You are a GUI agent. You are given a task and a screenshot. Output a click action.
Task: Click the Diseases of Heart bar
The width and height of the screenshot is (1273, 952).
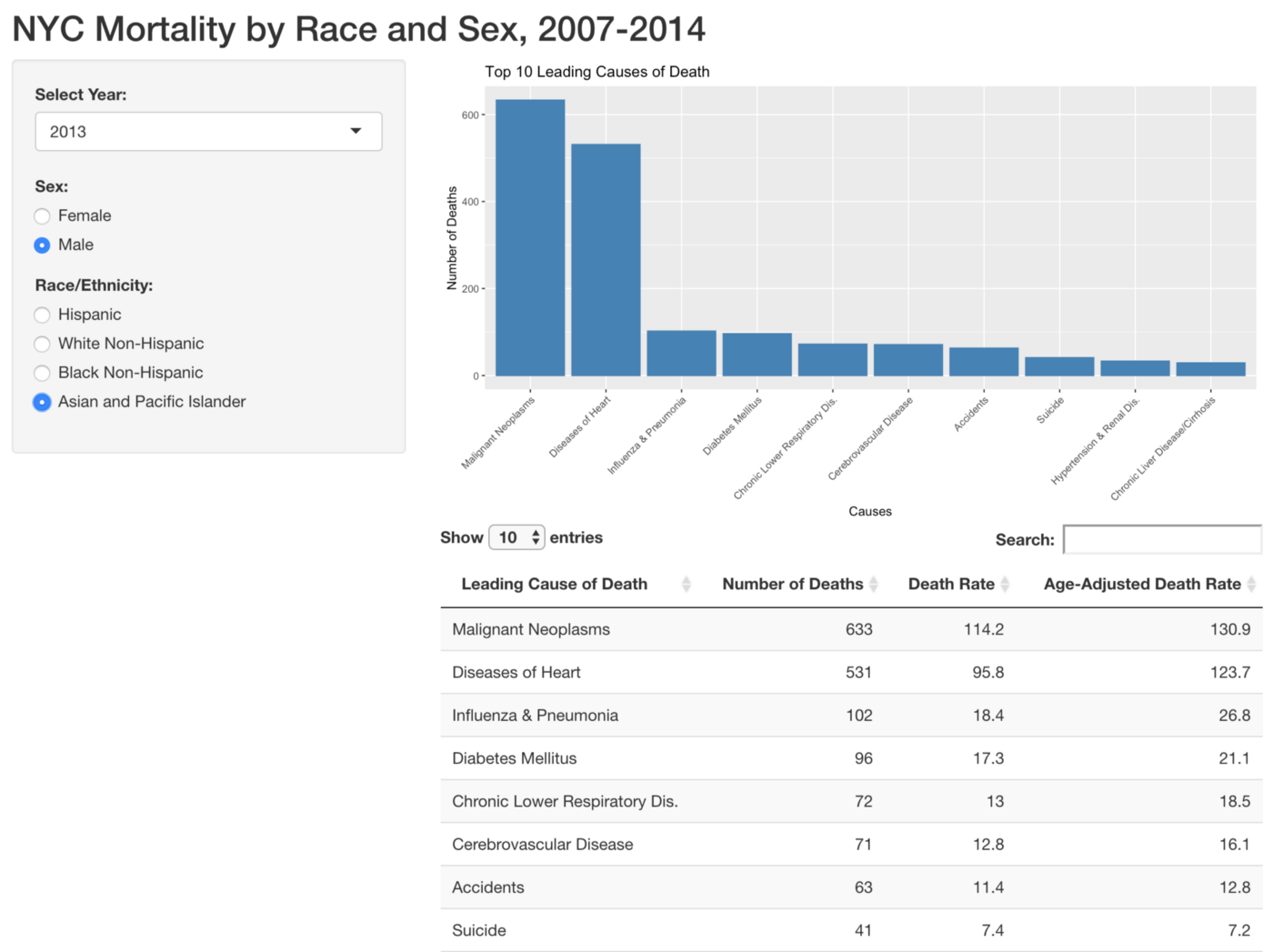click(606, 260)
